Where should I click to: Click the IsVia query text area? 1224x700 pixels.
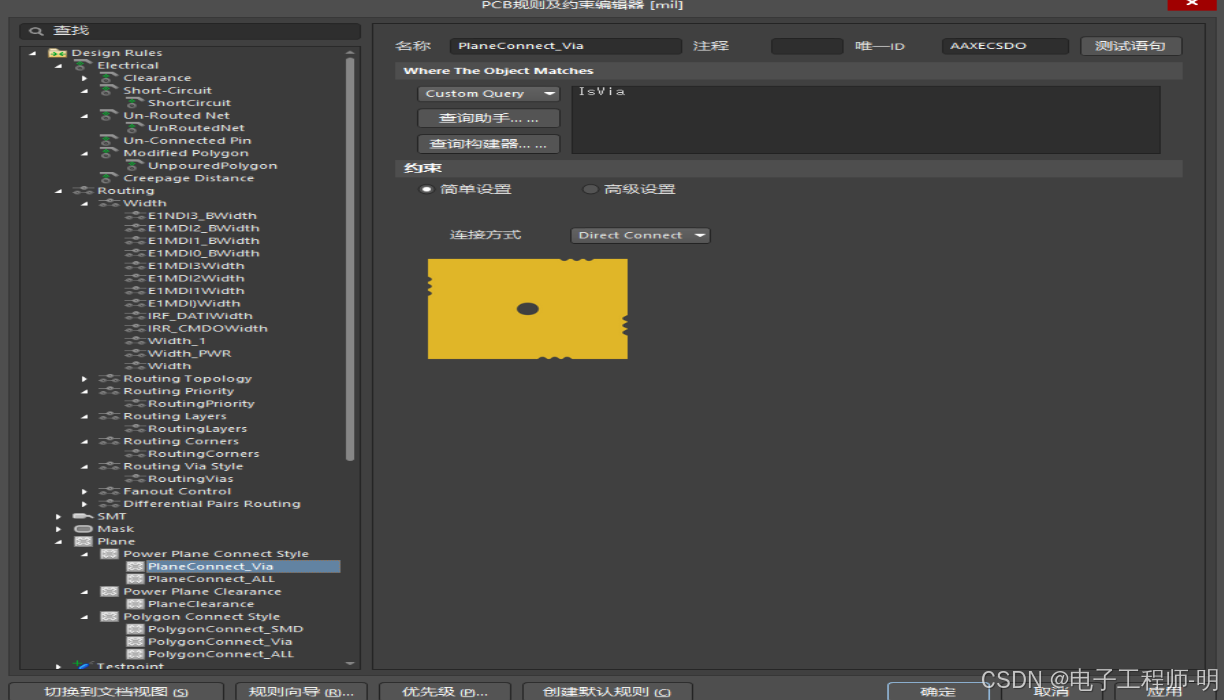click(866, 120)
